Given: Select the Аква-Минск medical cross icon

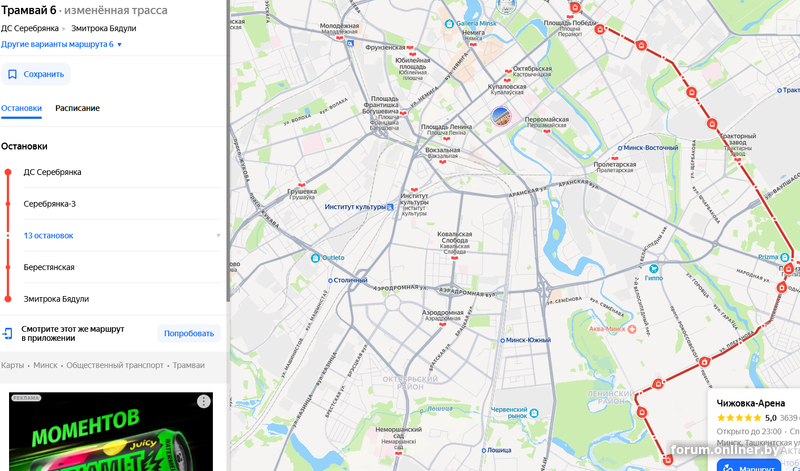Looking at the screenshot, I should pos(633,329).
